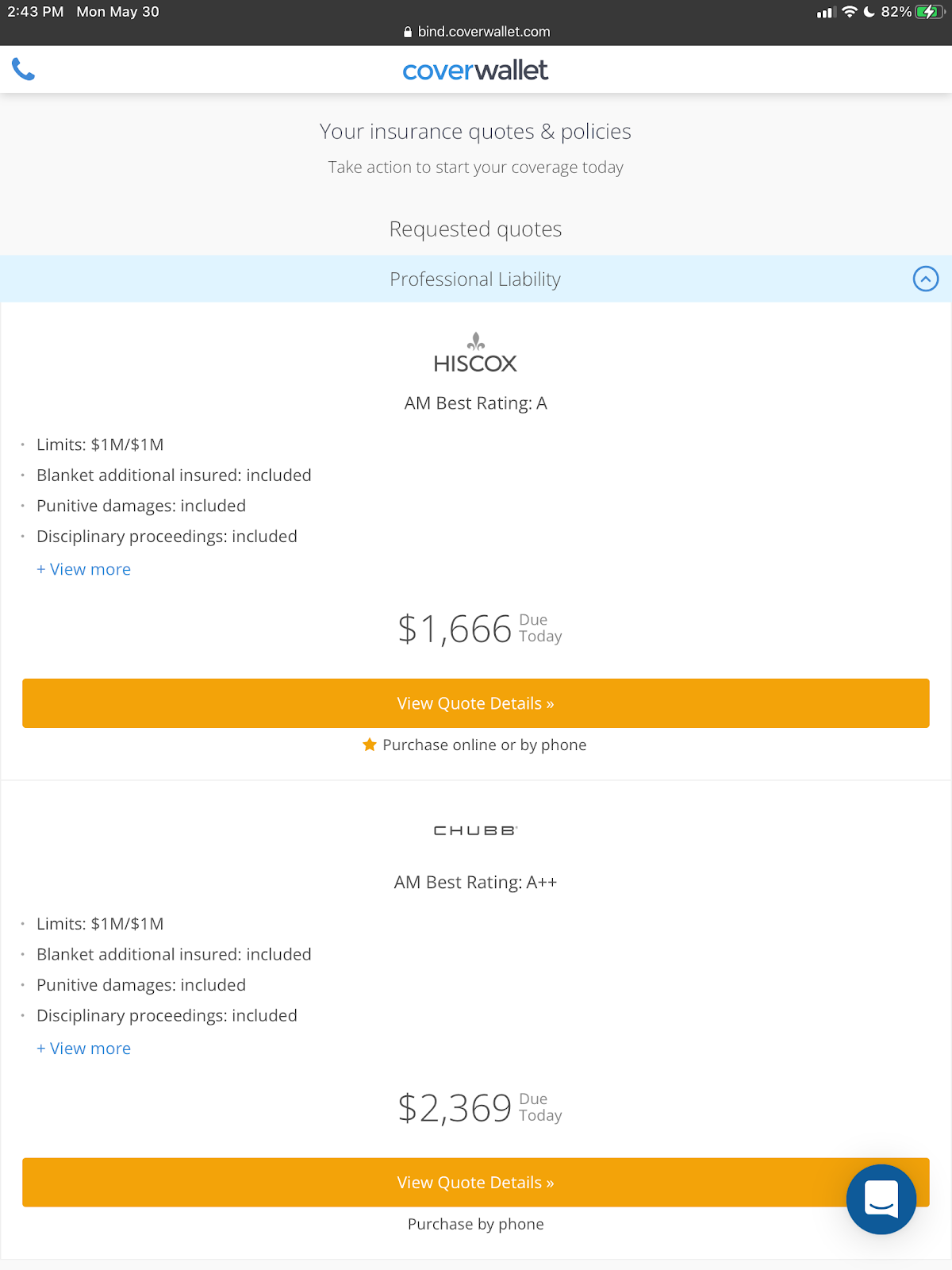Click the CoverWallet logo
The width and height of the screenshot is (952, 1270).
coord(475,71)
